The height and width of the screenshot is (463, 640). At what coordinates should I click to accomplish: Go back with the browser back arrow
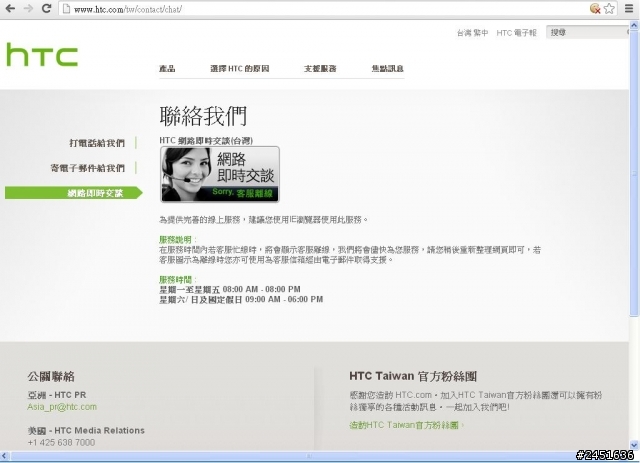pyautogui.click(x=10, y=8)
